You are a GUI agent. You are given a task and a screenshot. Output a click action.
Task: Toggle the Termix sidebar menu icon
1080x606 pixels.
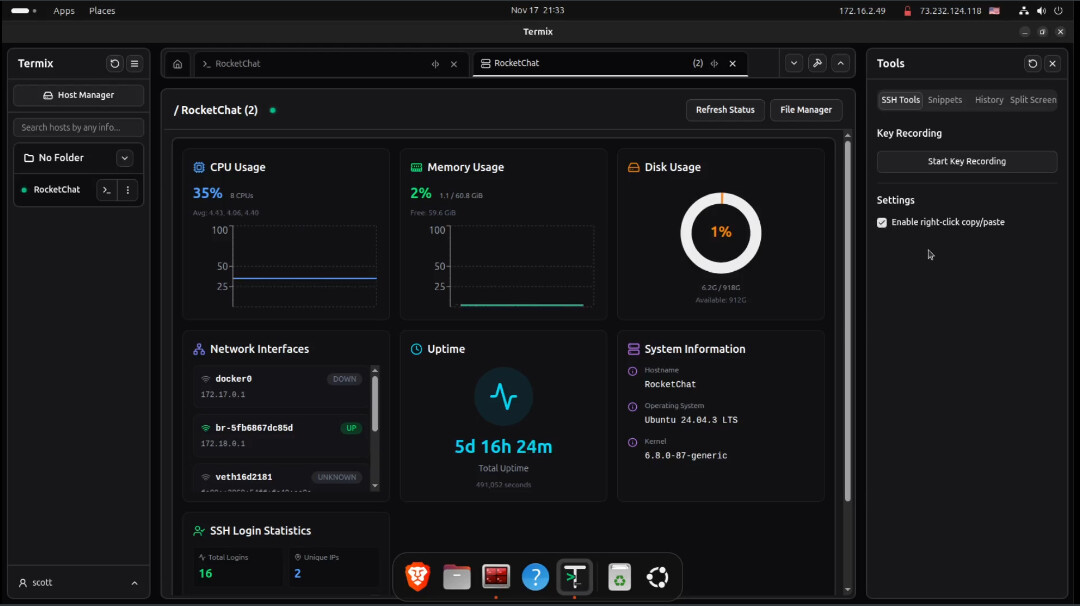click(x=135, y=64)
